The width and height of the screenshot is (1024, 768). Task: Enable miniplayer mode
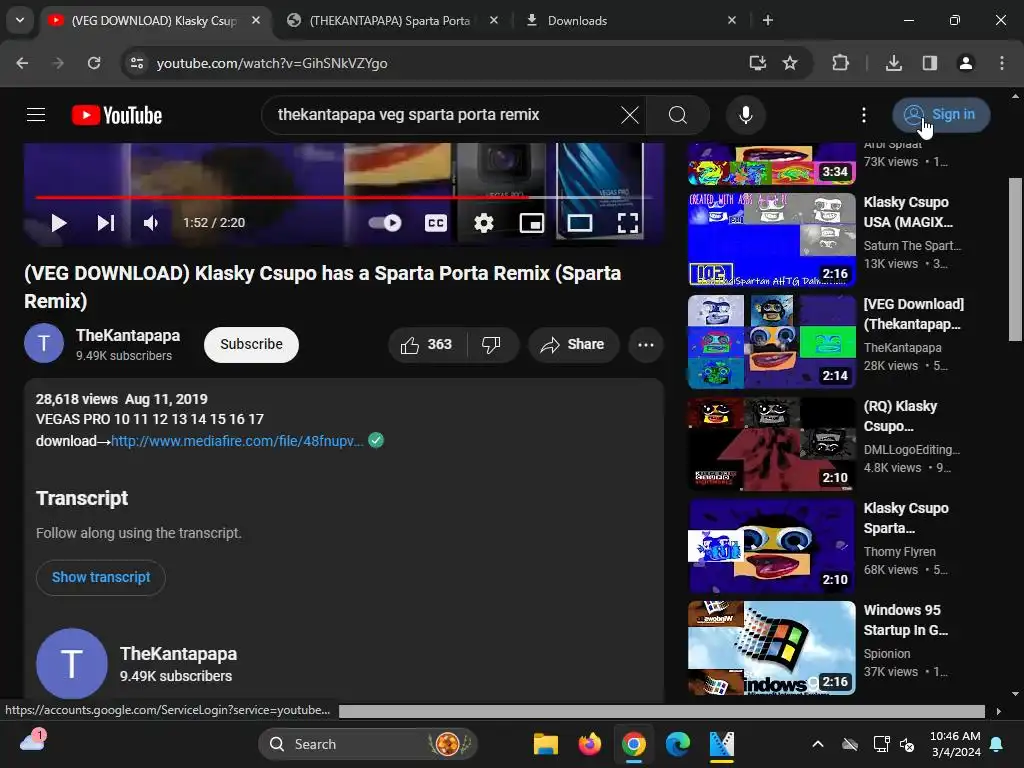[532, 223]
